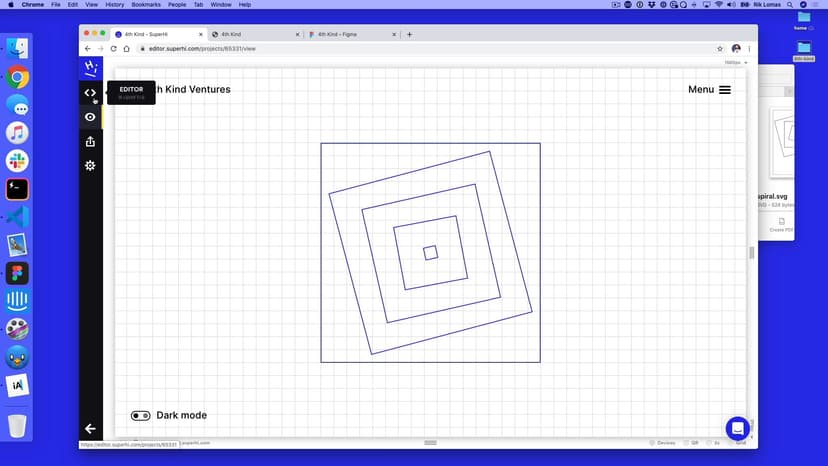Click the back arrow at sidebar bottom
Image resolution: width=828 pixels, height=466 pixels.
pos(90,428)
